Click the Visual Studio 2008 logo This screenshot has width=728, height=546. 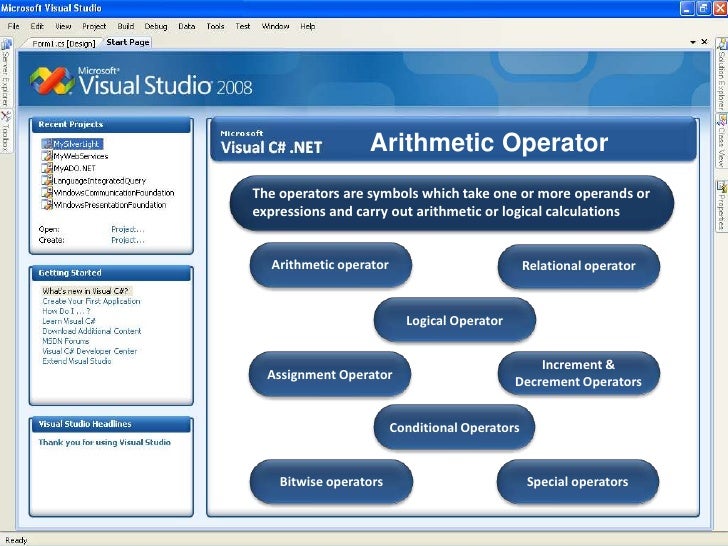pyautogui.click(x=141, y=81)
